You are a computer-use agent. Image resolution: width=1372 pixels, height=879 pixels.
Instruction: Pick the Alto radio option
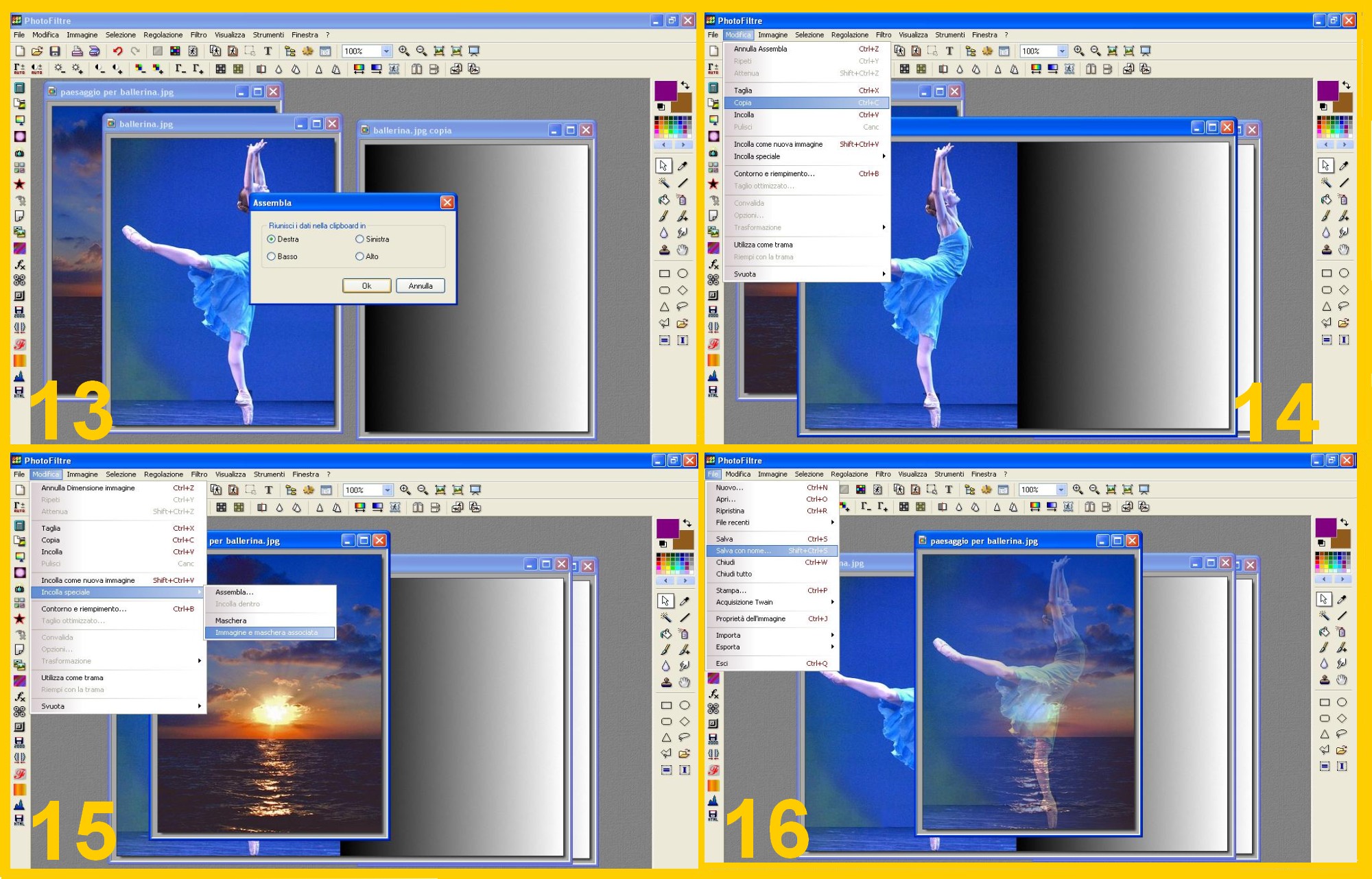[x=359, y=256]
